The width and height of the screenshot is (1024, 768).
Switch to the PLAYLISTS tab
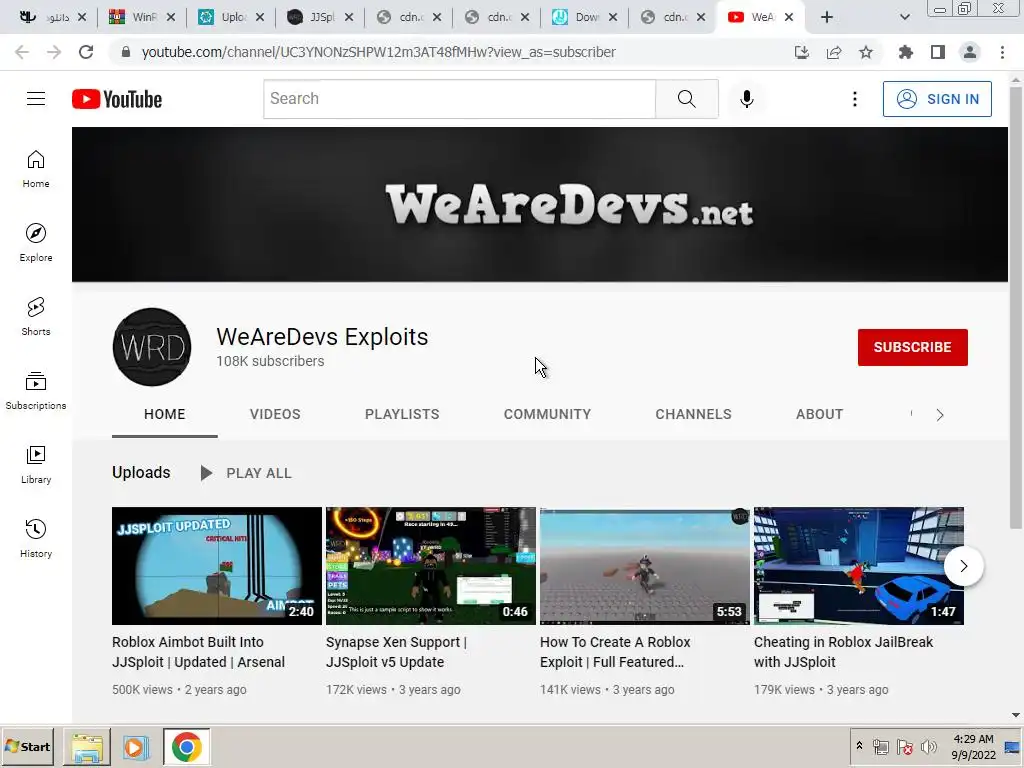[x=402, y=414]
